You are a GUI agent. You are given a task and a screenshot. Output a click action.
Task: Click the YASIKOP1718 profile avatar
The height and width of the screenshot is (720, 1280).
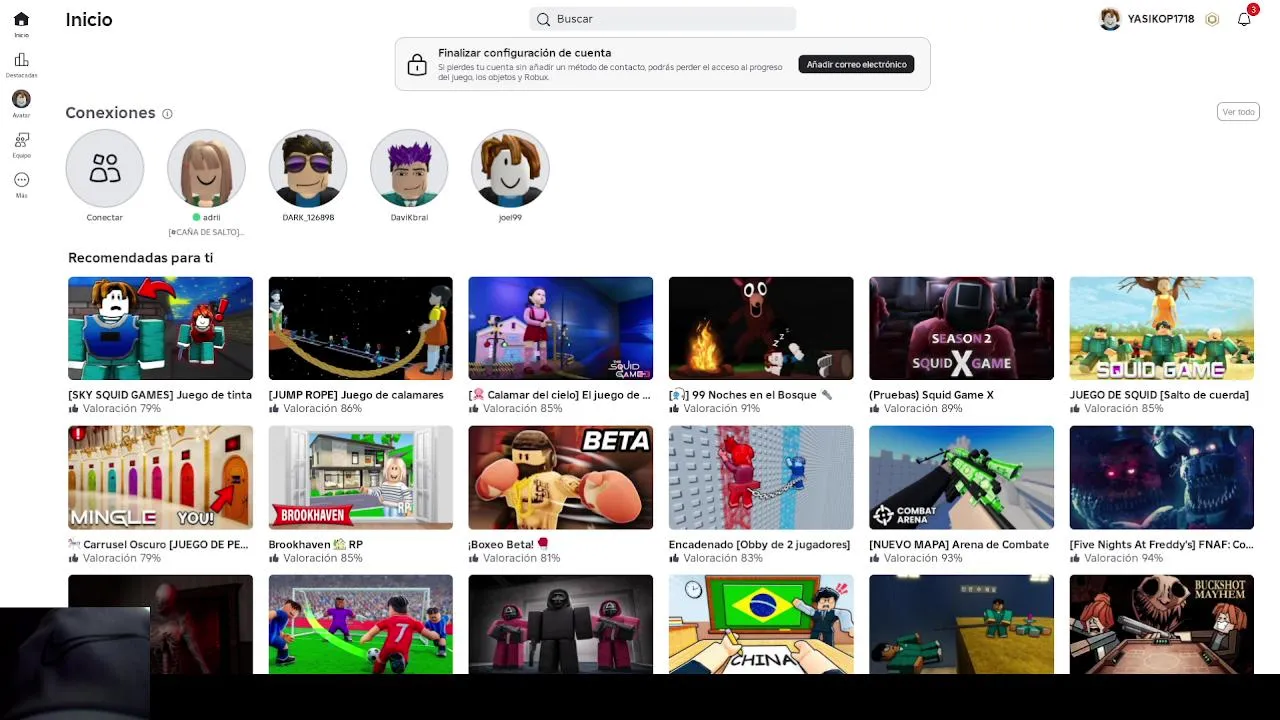pyautogui.click(x=1110, y=19)
